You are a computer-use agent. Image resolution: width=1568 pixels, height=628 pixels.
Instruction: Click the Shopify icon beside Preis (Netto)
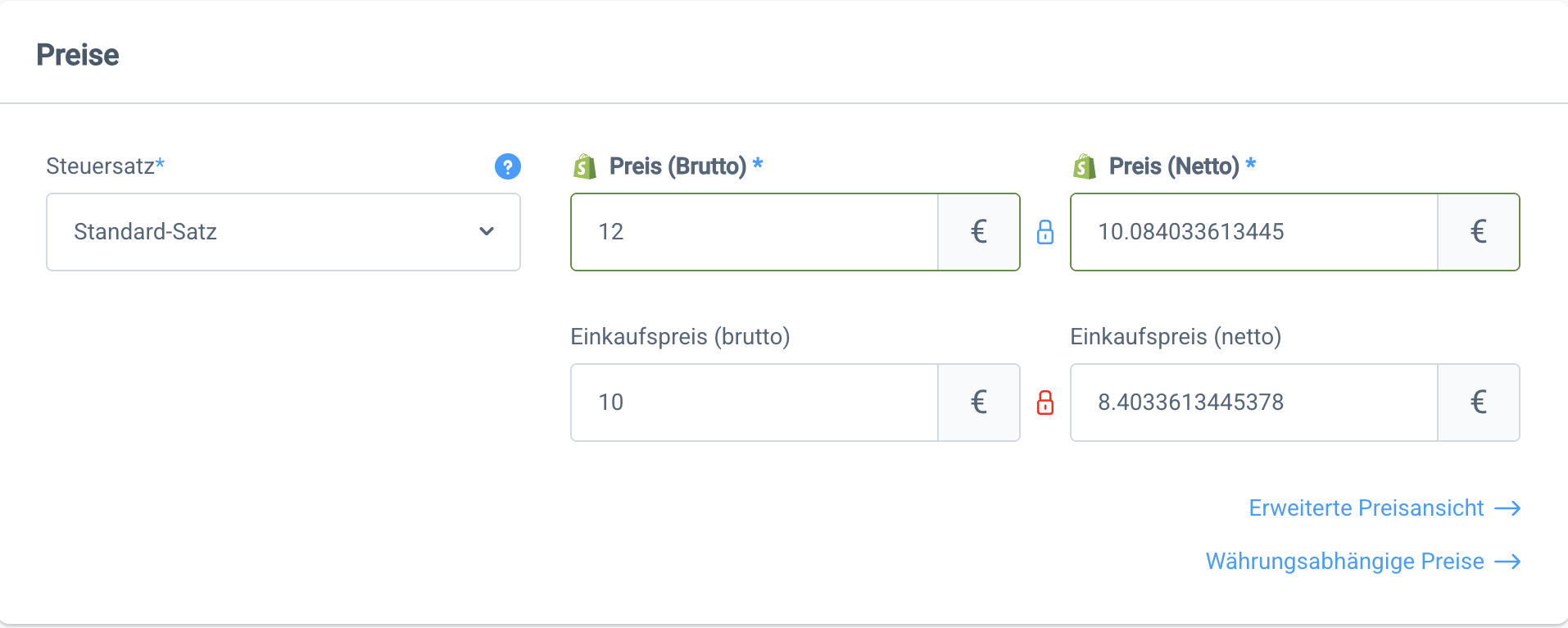pos(1085,166)
